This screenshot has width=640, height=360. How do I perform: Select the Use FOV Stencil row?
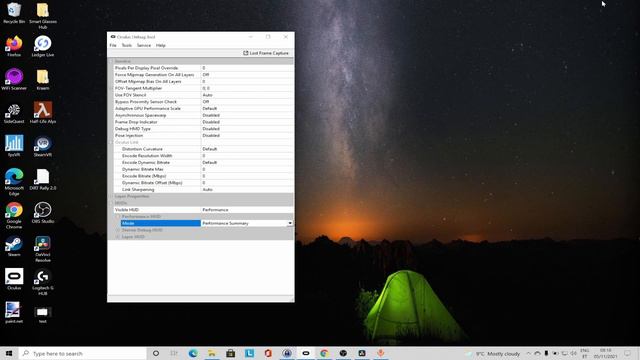click(x=203, y=95)
